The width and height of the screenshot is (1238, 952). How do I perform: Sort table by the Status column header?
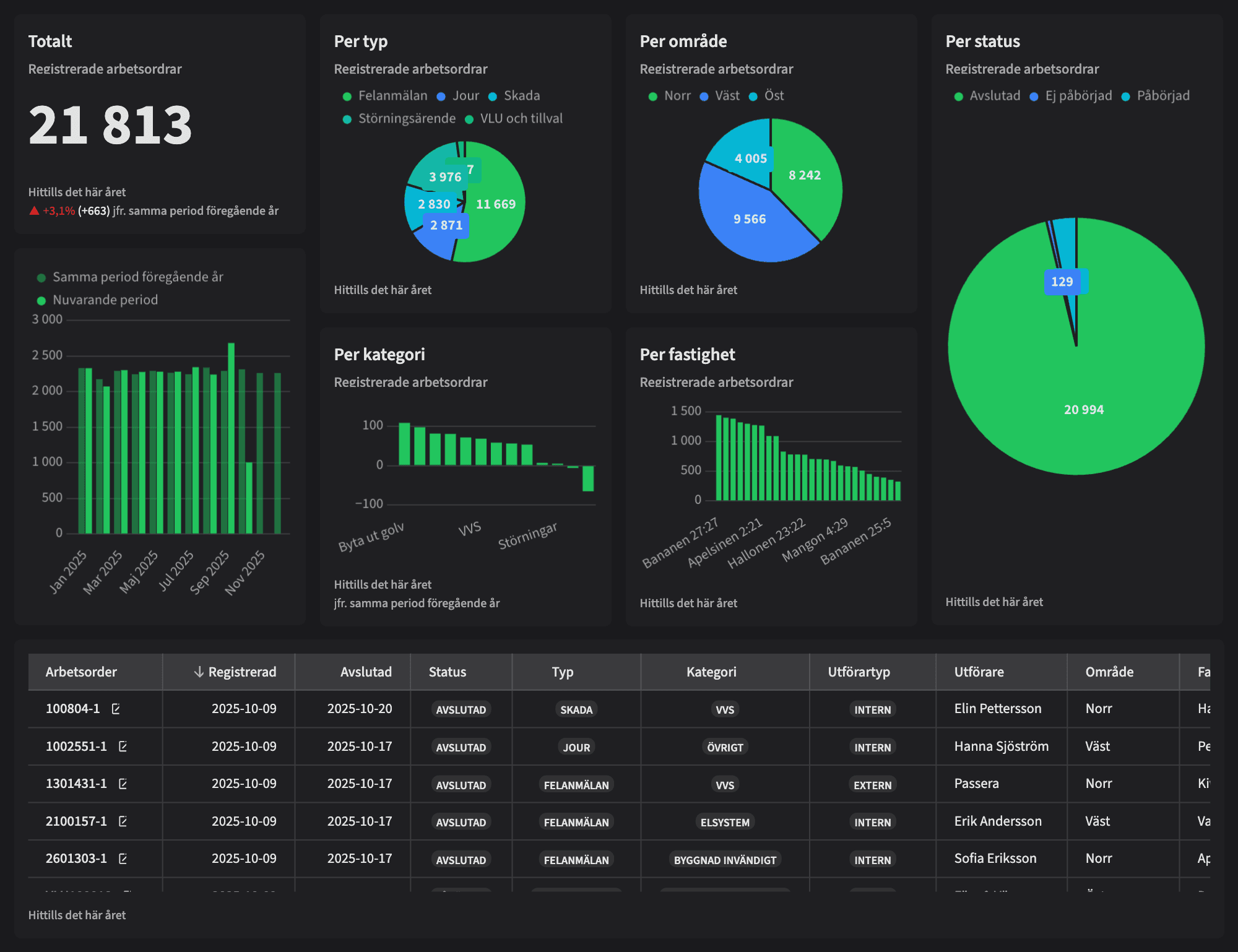[448, 672]
